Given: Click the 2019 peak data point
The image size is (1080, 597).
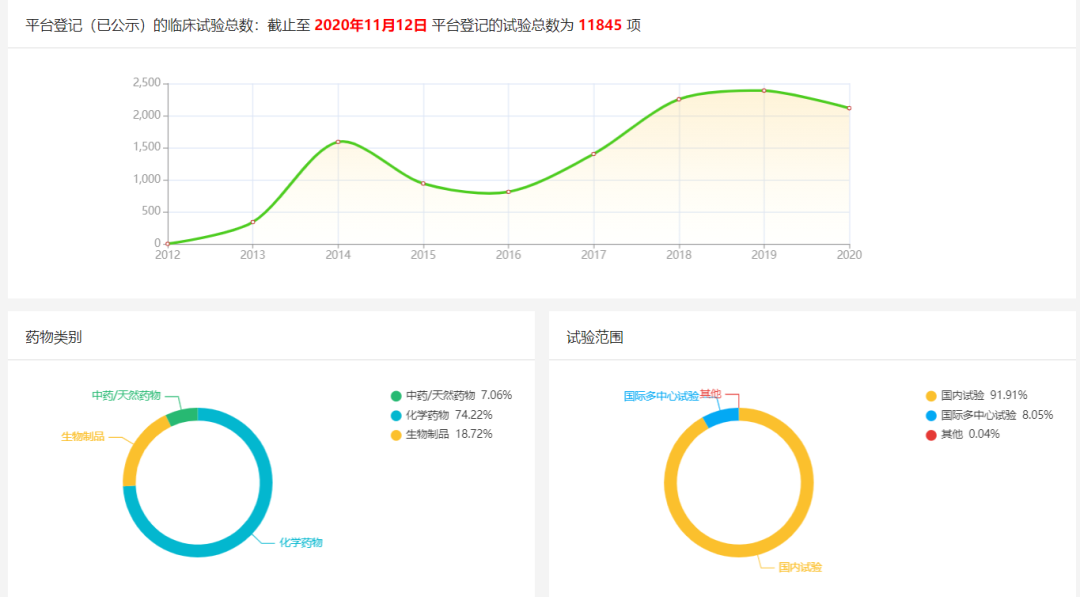Looking at the screenshot, I should (x=764, y=91).
